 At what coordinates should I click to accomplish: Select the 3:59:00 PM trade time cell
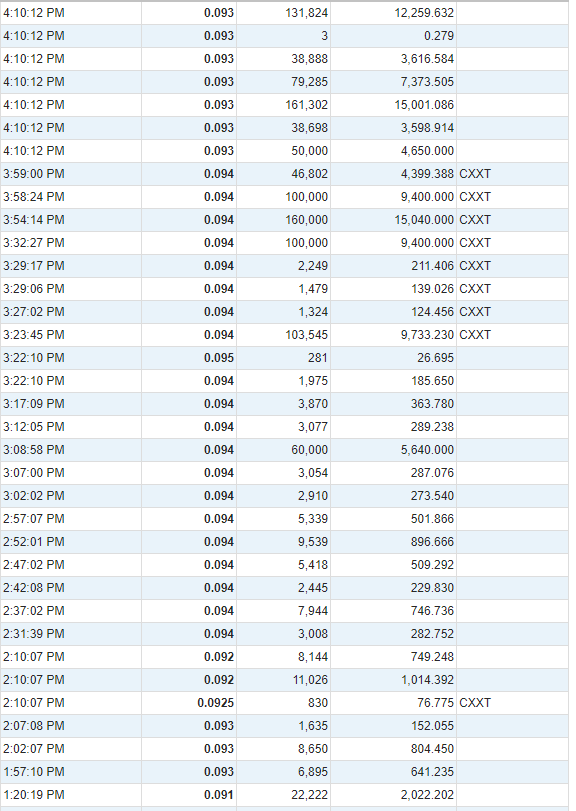[x=71, y=174]
